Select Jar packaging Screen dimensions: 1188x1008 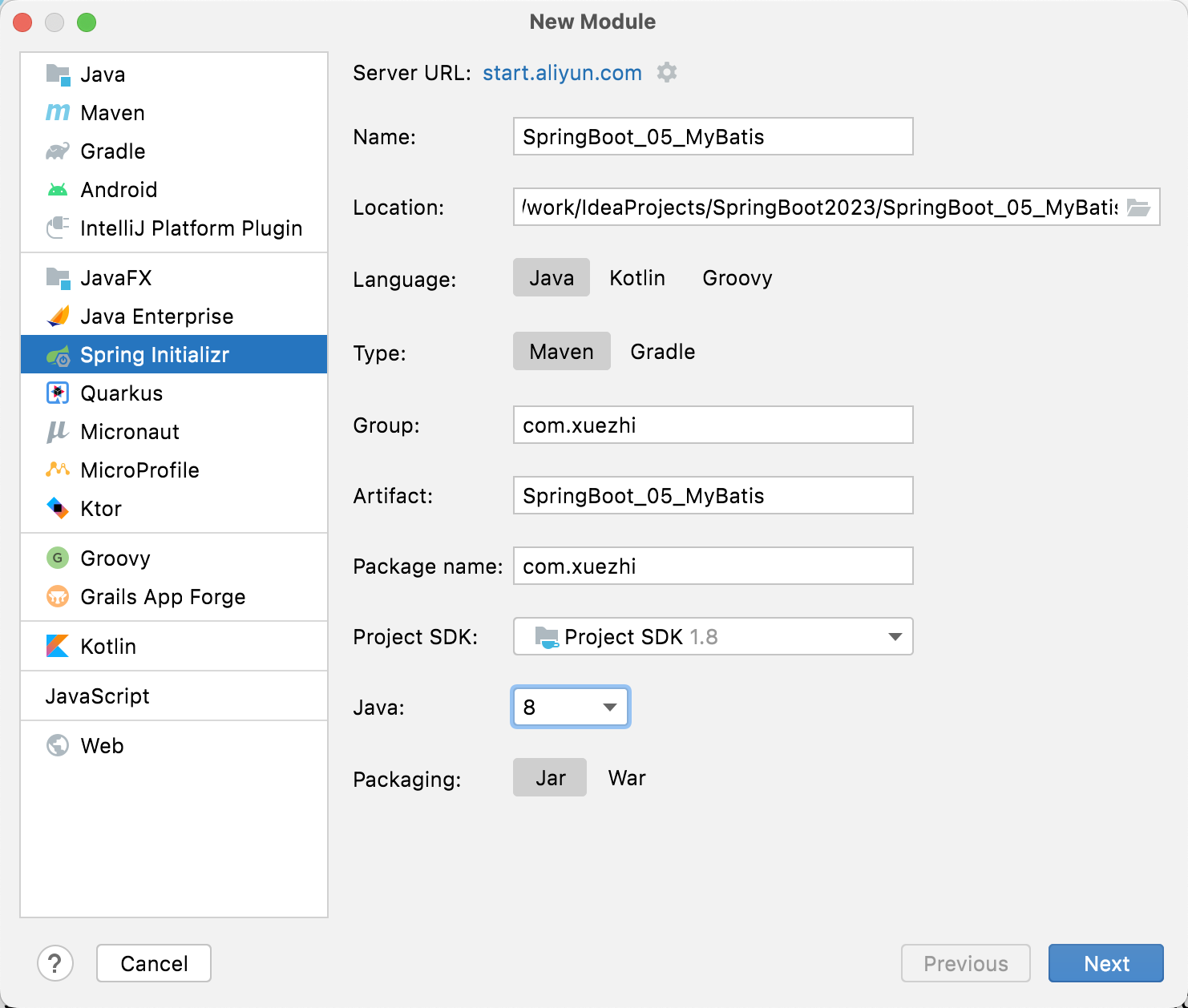pos(550,778)
